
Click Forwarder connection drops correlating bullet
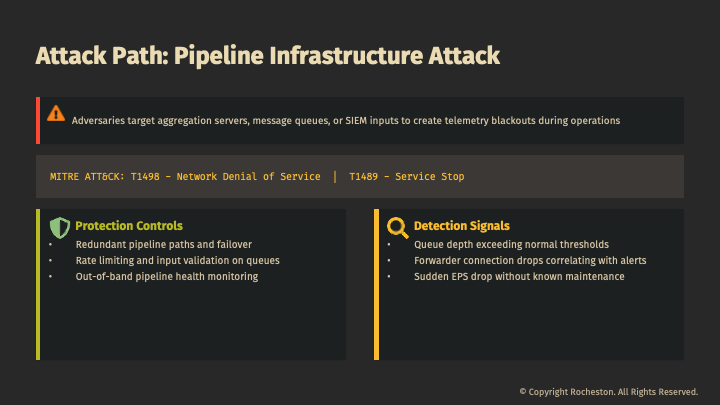[530, 260]
